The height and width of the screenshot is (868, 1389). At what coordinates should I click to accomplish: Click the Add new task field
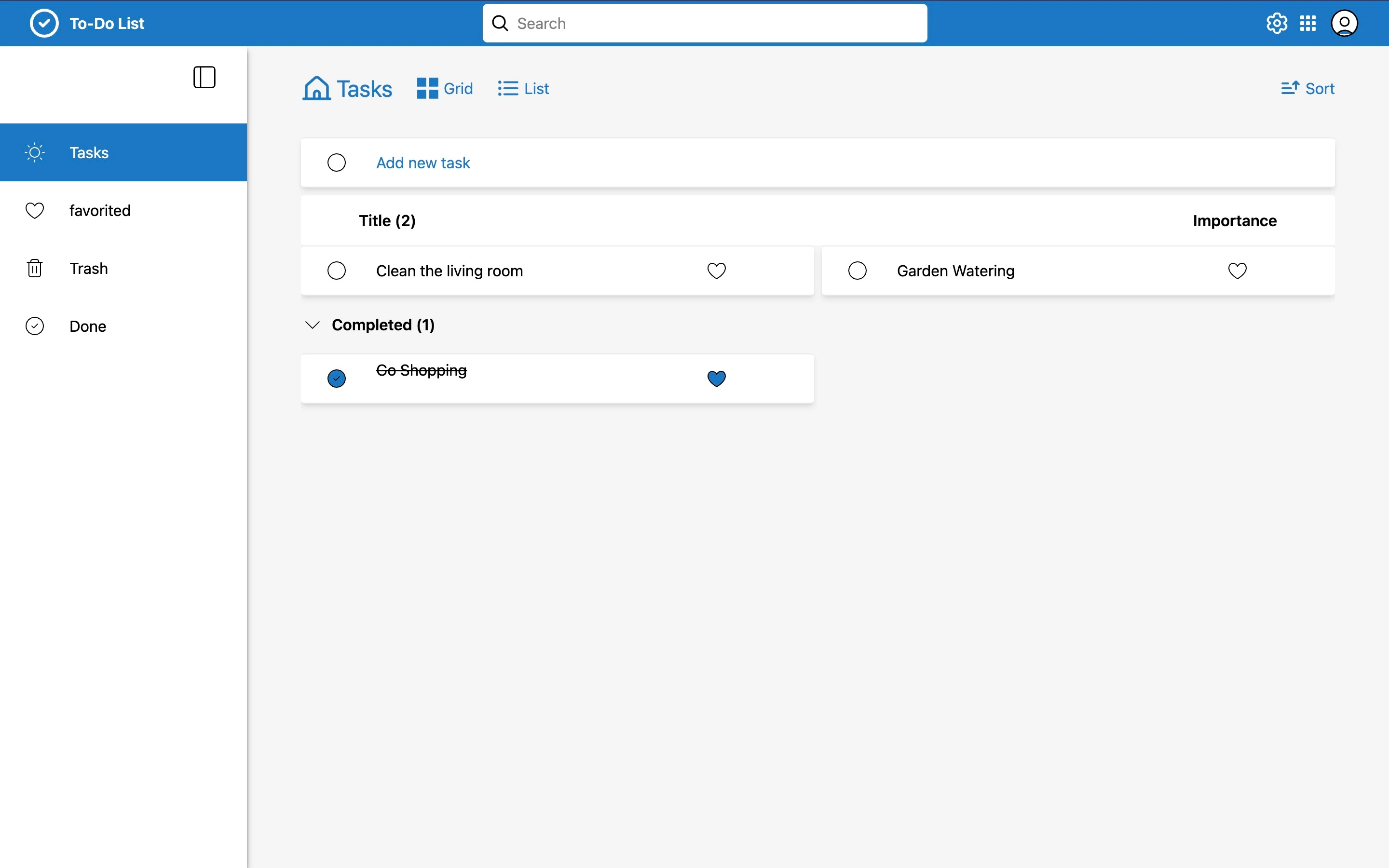[x=817, y=163]
